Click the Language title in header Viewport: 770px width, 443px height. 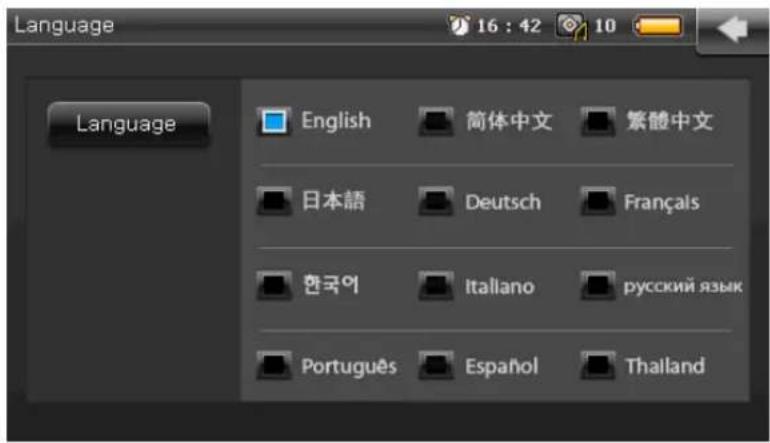[64, 26]
